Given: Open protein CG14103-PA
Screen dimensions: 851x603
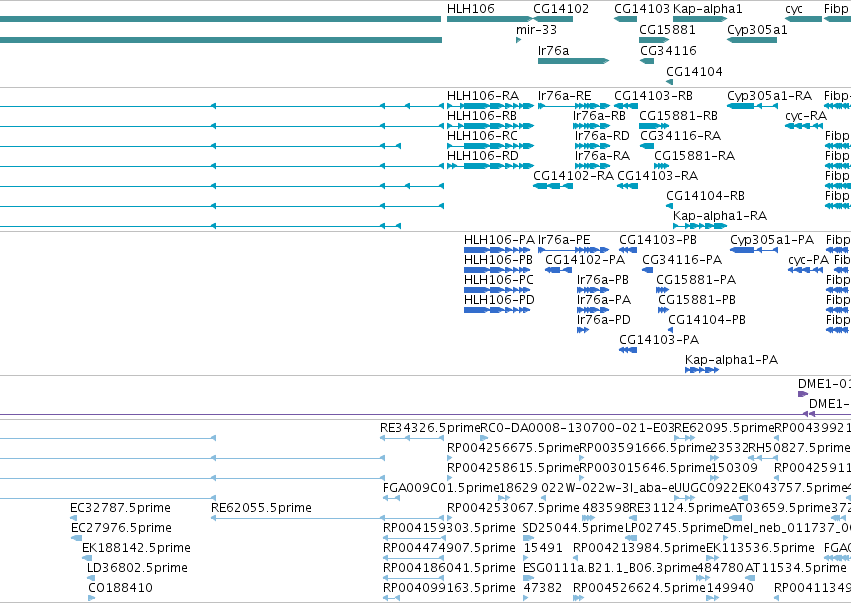Looking at the screenshot, I should click(659, 340).
